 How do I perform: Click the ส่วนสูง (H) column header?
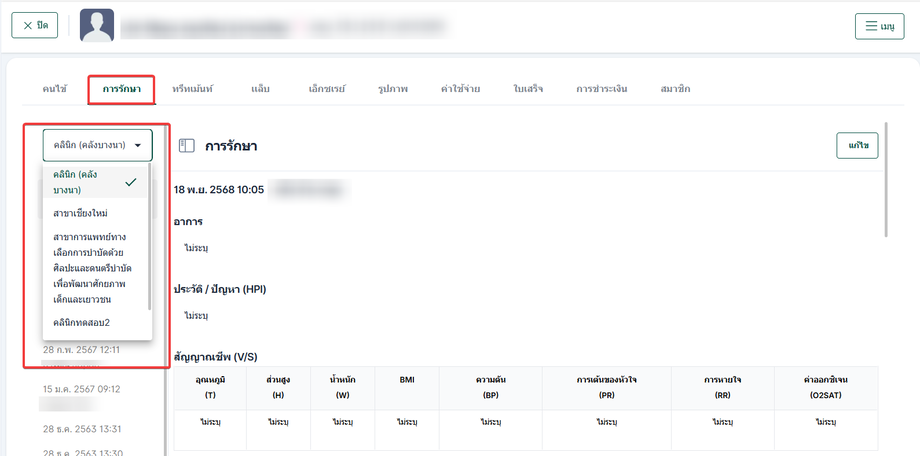(x=278, y=388)
